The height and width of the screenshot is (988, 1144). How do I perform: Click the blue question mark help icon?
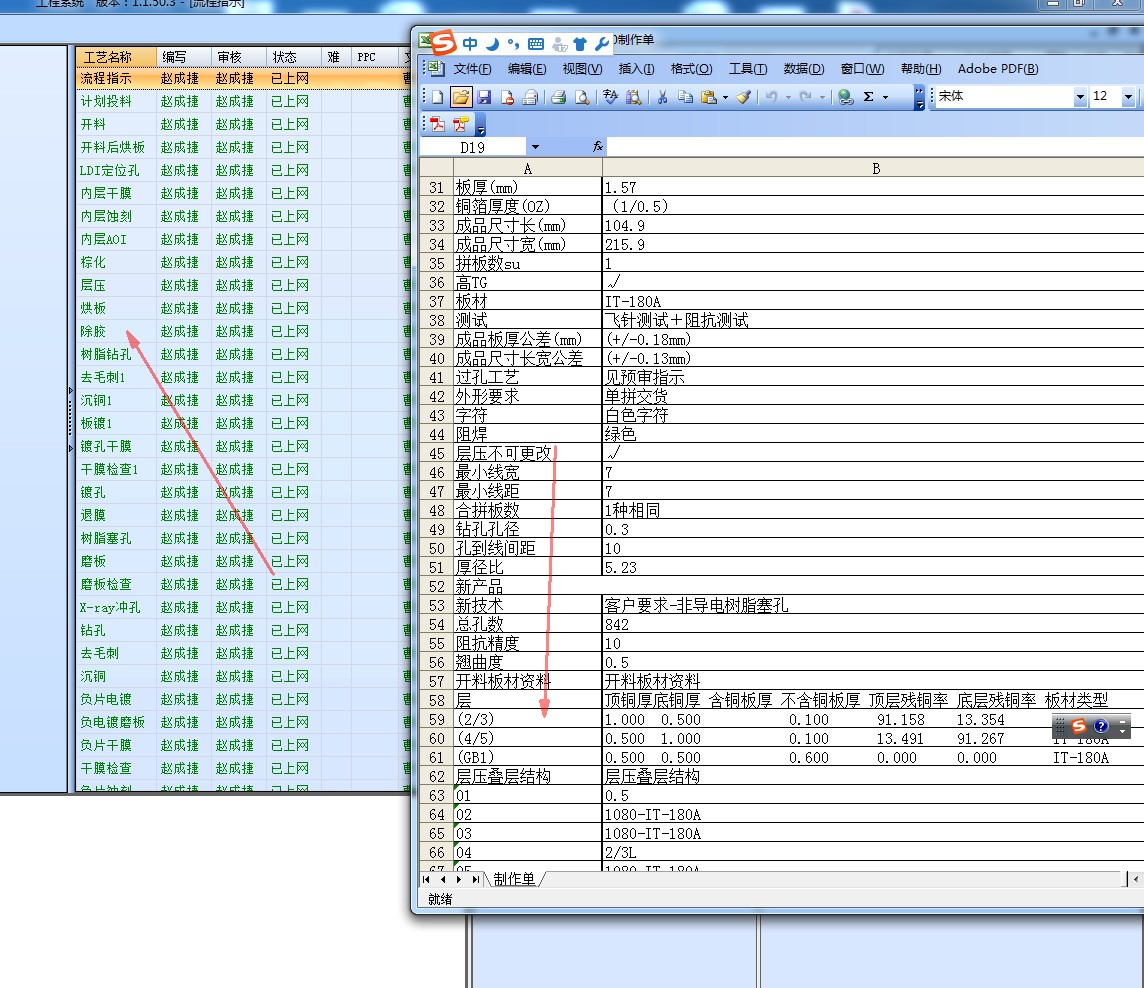(x=1101, y=725)
